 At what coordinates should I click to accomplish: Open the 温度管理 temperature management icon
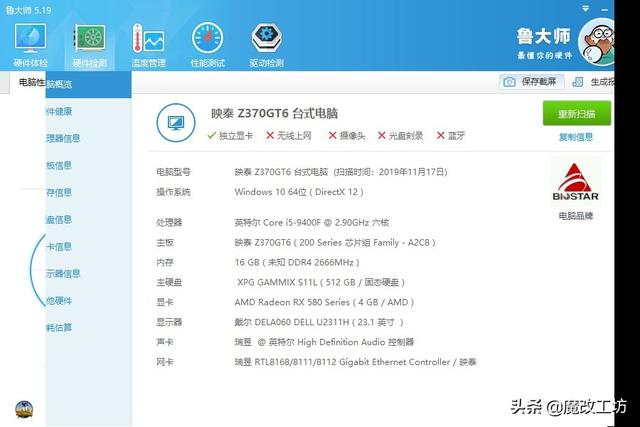[149, 44]
